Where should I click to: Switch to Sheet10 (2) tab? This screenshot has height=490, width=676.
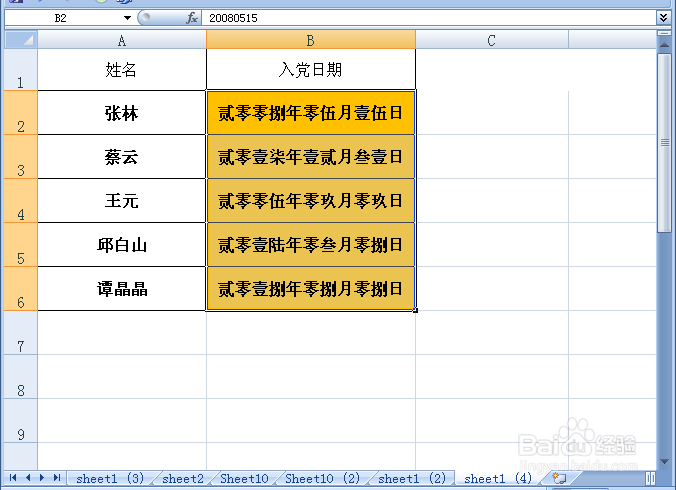tap(322, 478)
